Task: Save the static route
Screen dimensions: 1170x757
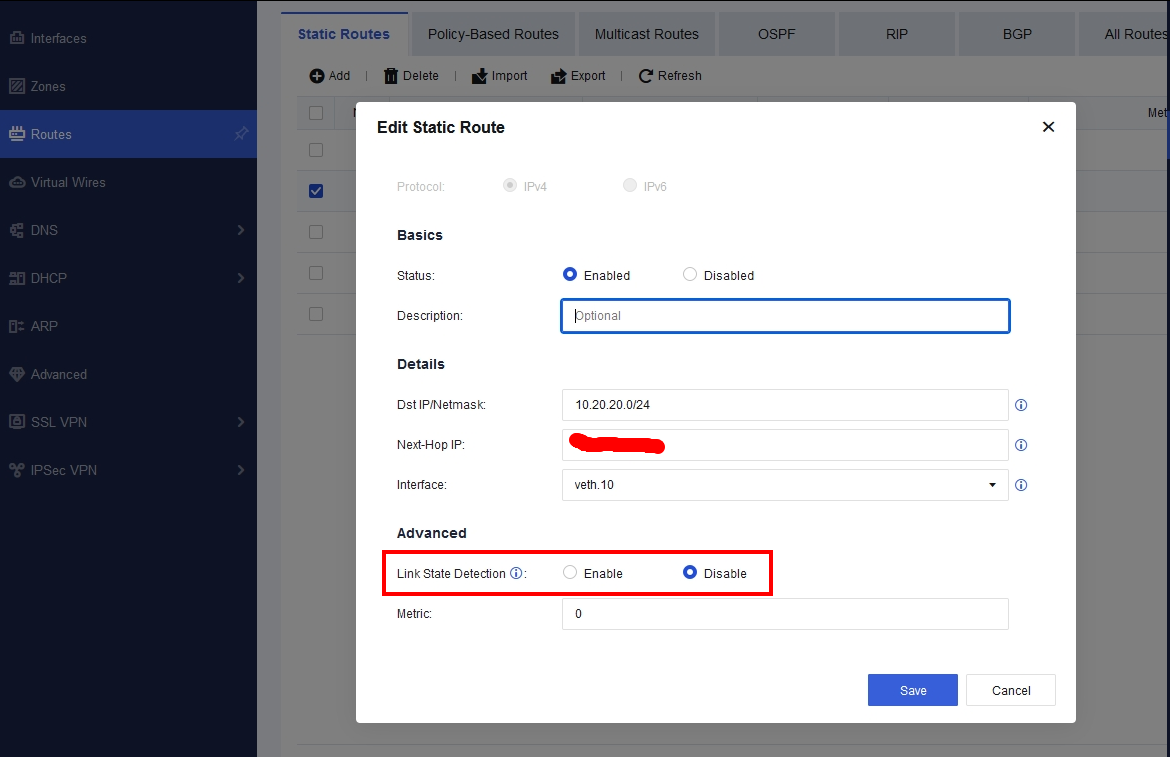Action: point(913,690)
